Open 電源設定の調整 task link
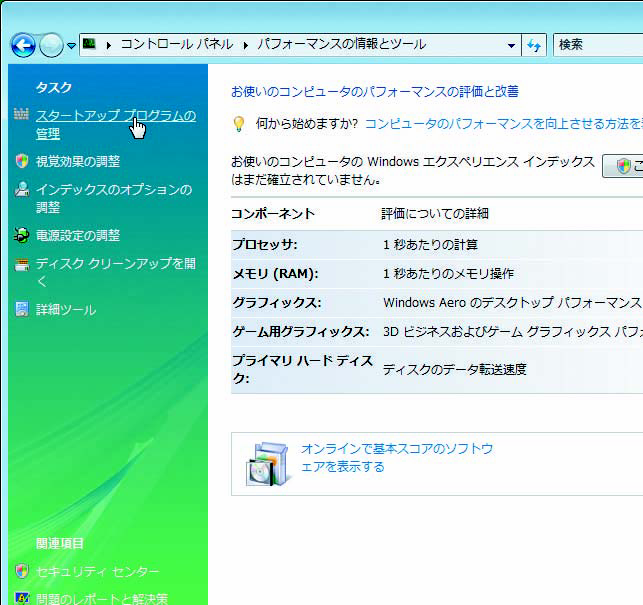Viewport: 643px width, 605px height. 78,235
